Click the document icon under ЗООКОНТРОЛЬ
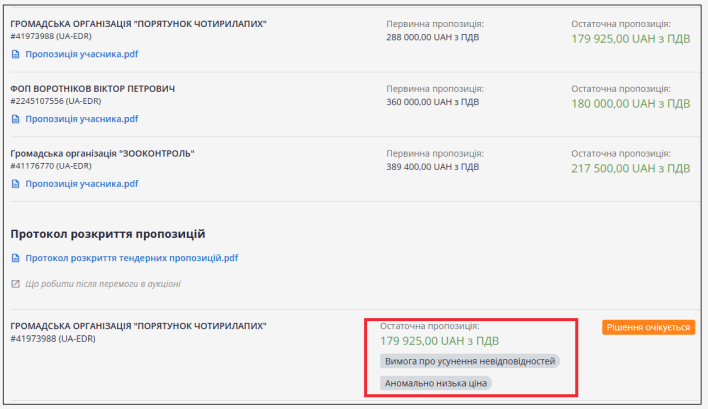The width and height of the screenshot is (708, 409). coord(16,184)
